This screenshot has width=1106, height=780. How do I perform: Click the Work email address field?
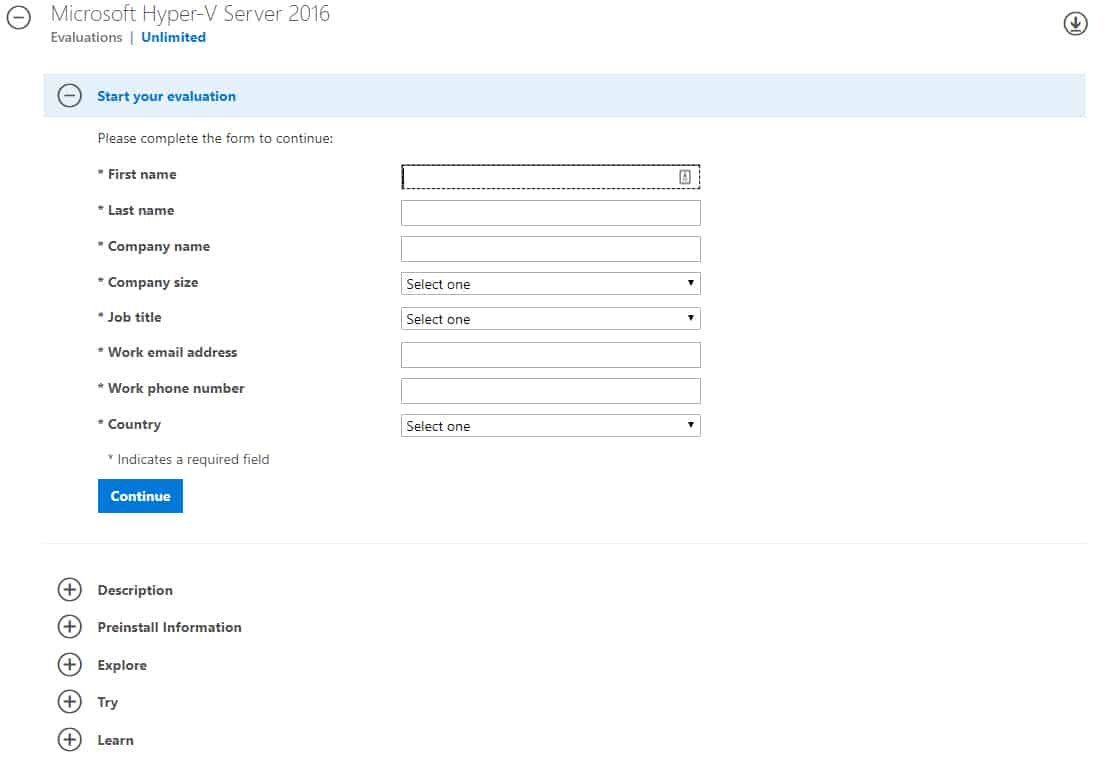click(x=550, y=355)
